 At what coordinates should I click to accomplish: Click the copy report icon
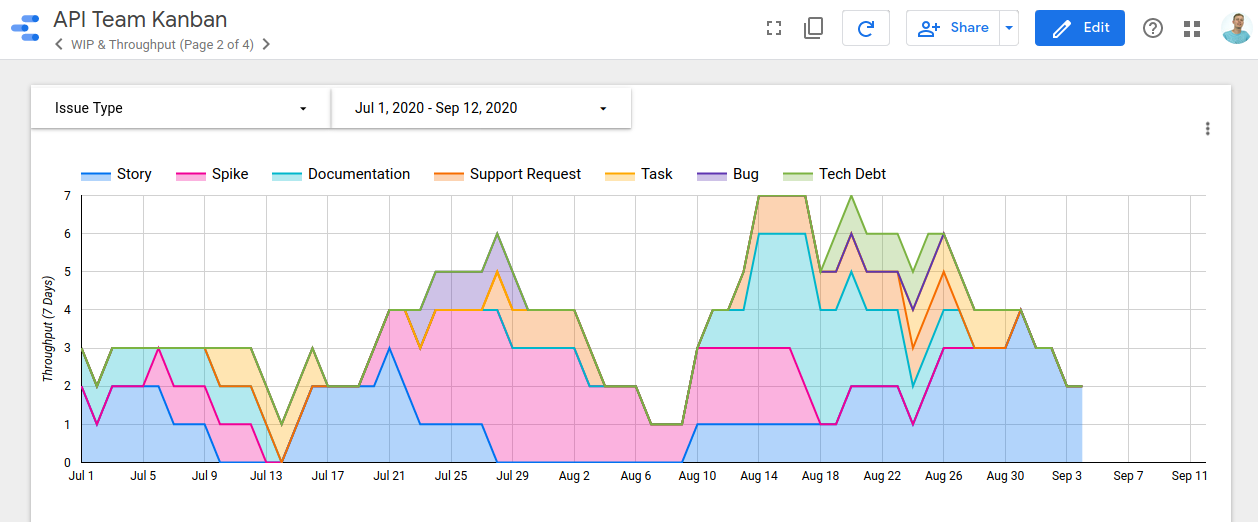click(813, 28)
